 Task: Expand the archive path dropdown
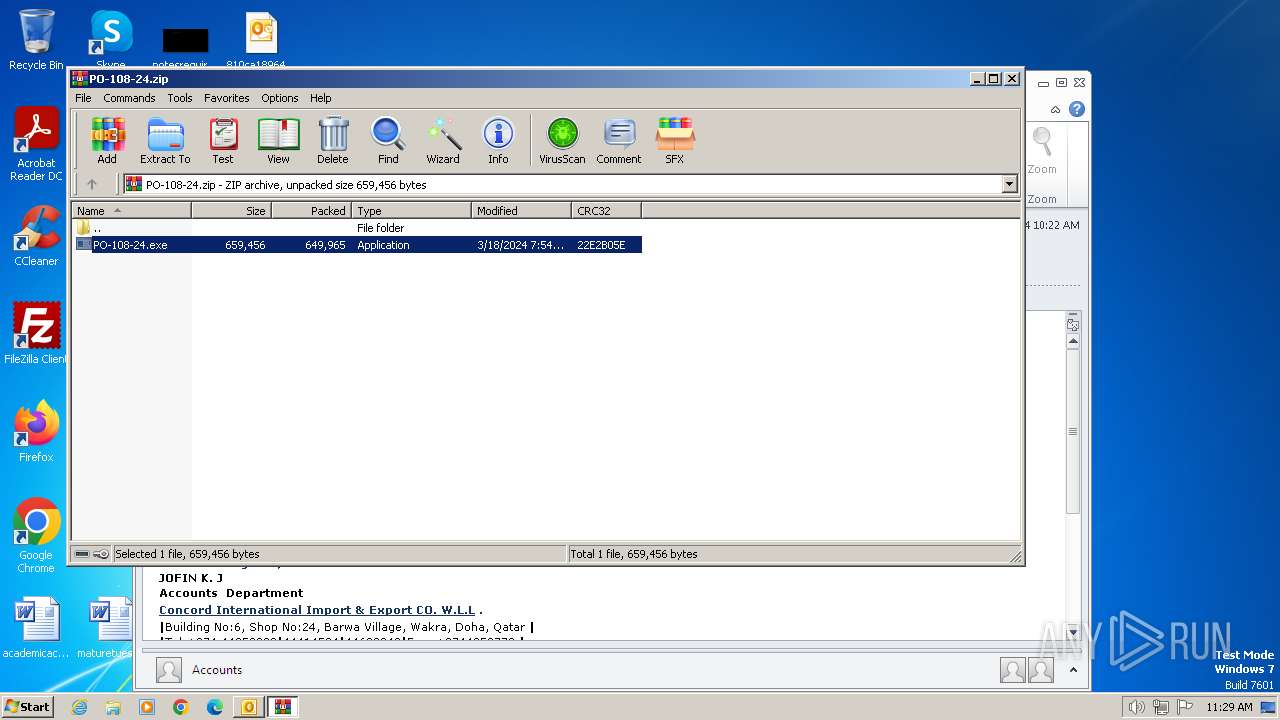[x=1009, y=184]
